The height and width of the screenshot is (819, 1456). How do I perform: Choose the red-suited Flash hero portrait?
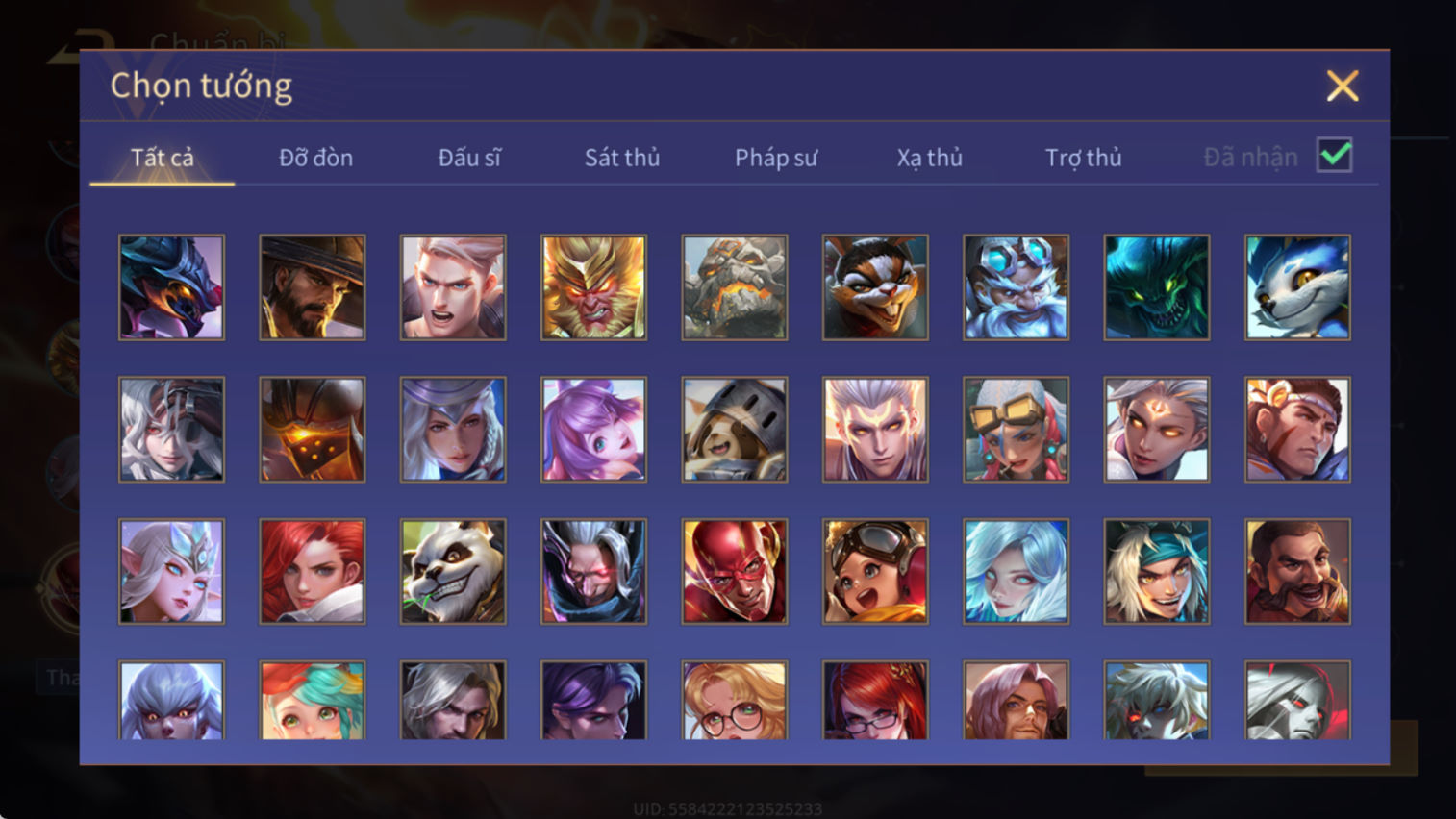point(735,572)
